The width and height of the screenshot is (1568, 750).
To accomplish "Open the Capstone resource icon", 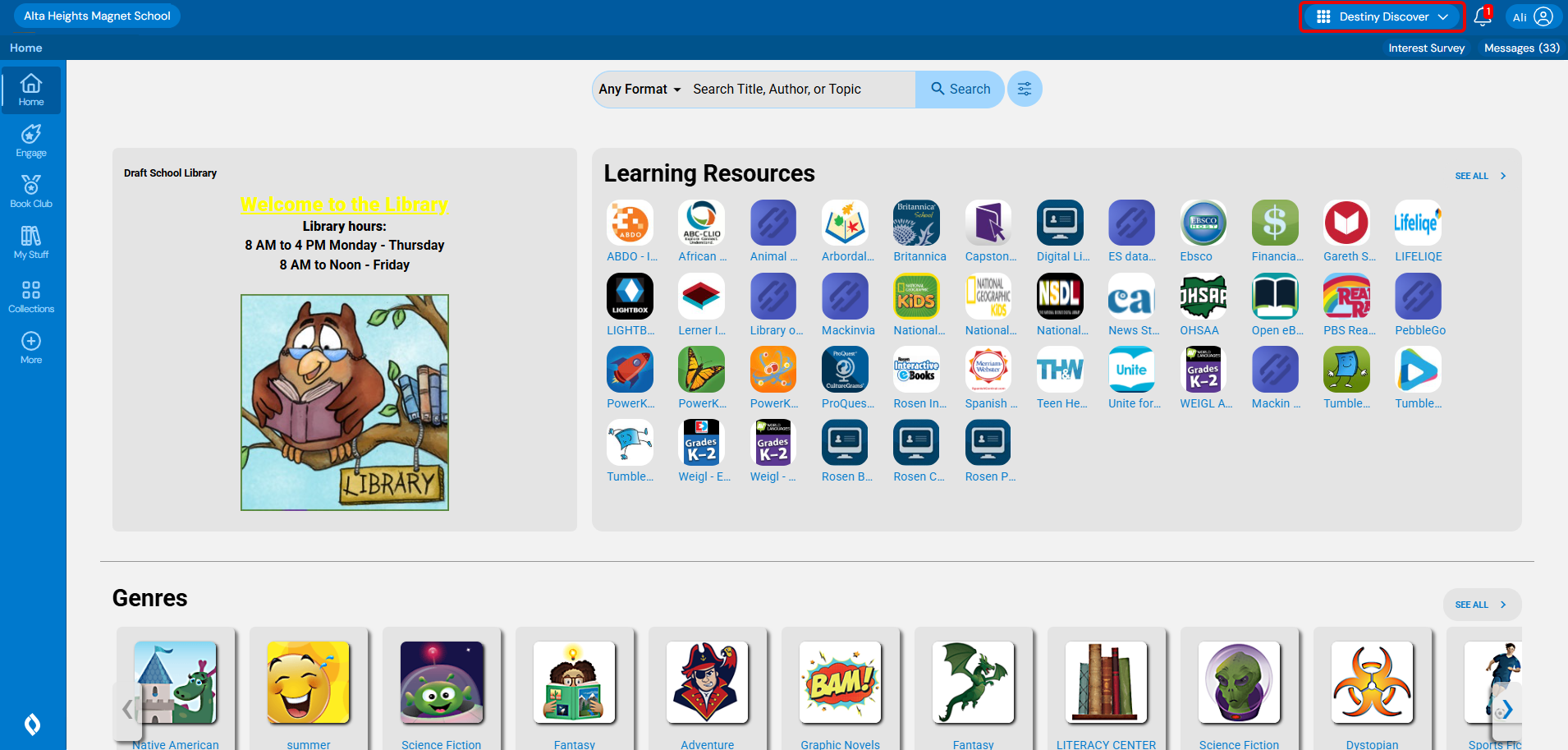I will click(988, 223).
